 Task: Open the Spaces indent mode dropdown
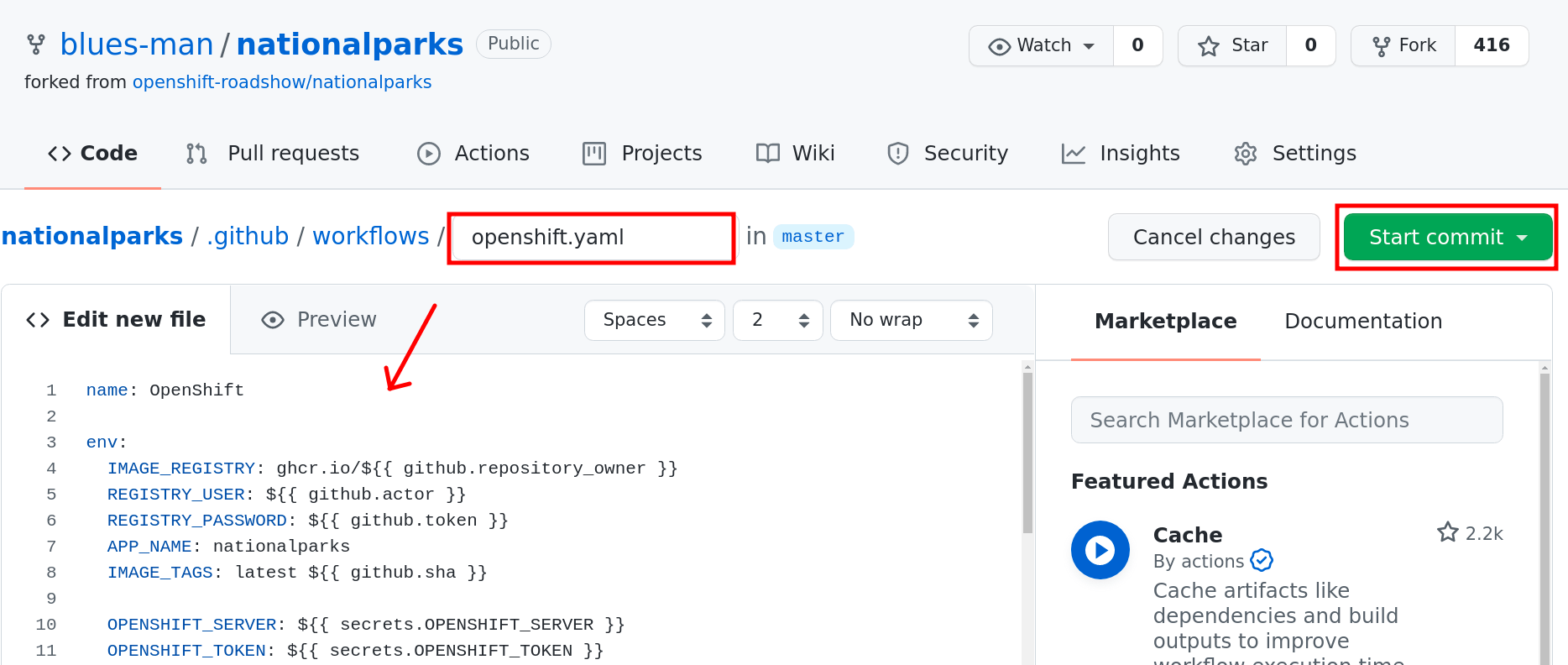pyautogui.click(x=655, y=320)
